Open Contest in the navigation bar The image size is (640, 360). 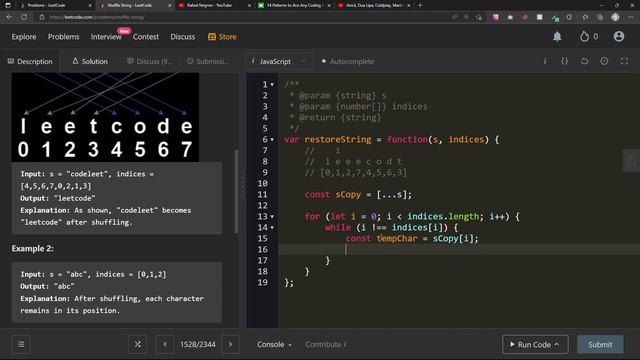146,37
